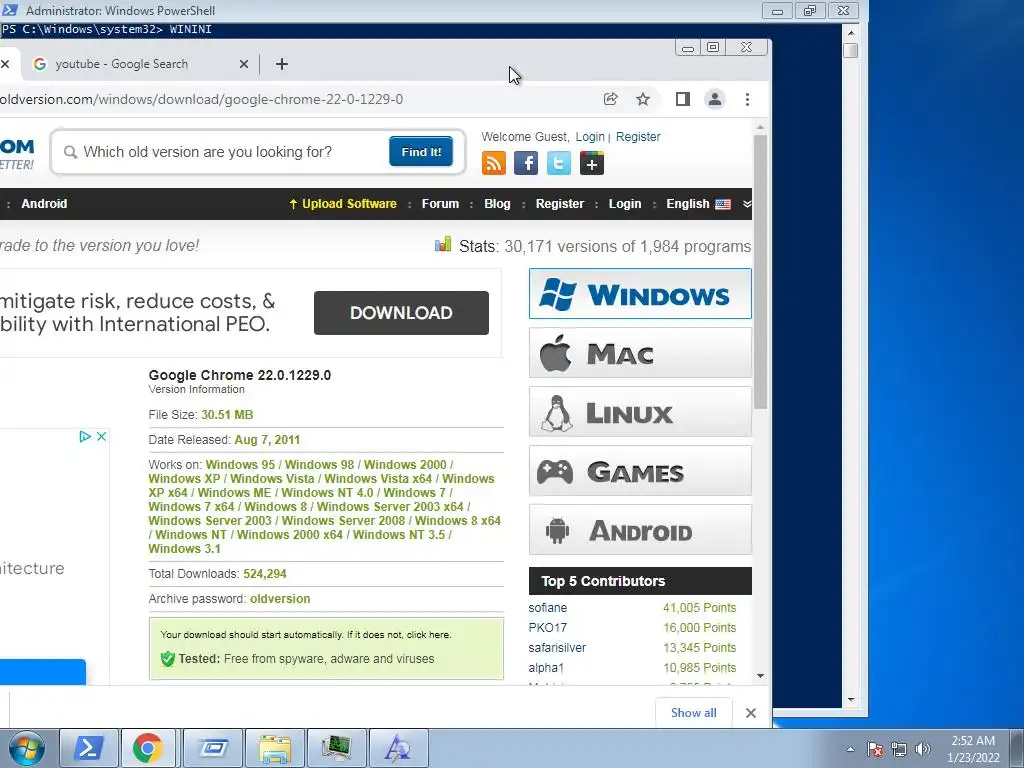
Task: Select the Linux platform button
Action: click(x=640, y=411)
